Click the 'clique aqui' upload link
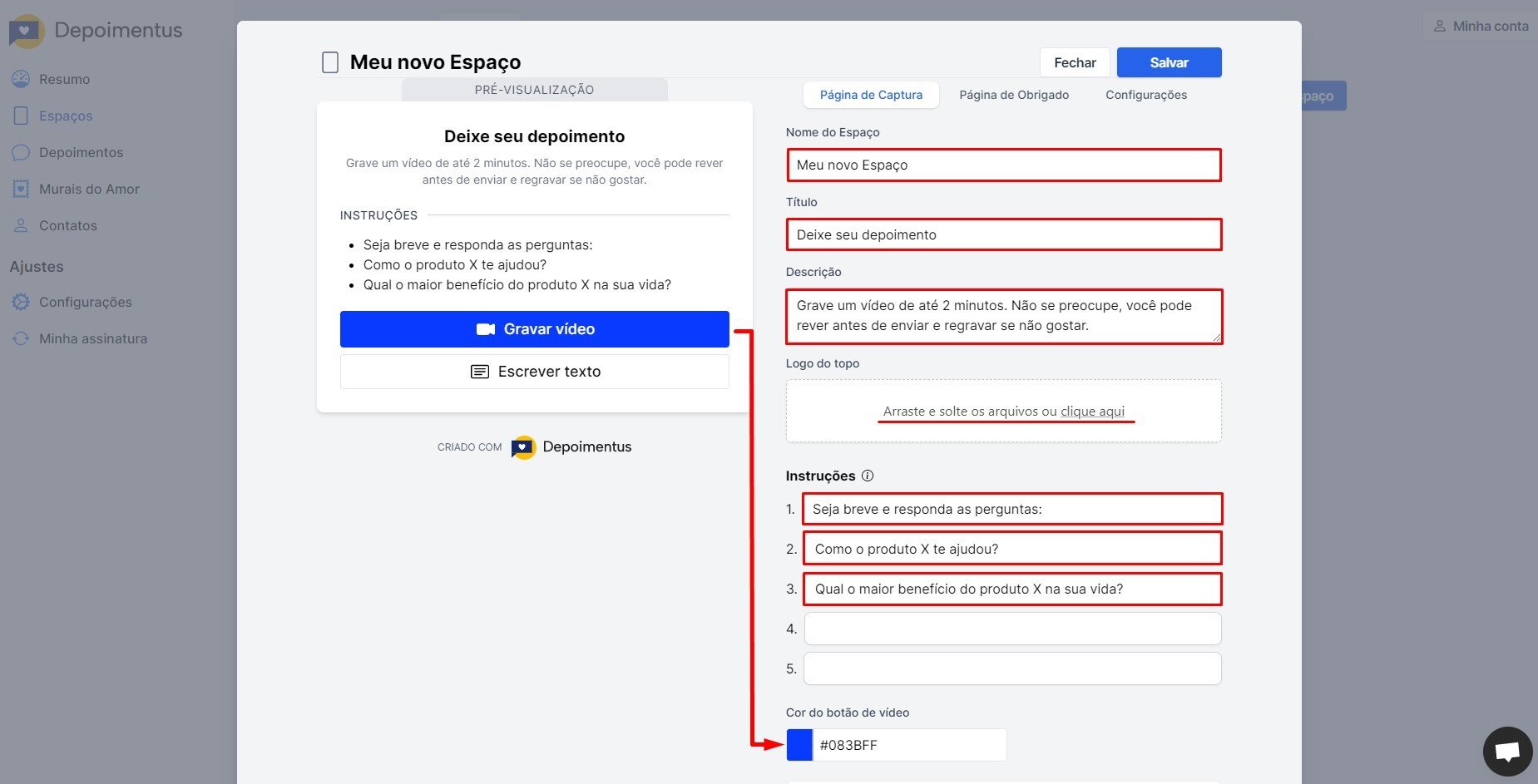This screenshot has height=784, width=1538. 1092,412
